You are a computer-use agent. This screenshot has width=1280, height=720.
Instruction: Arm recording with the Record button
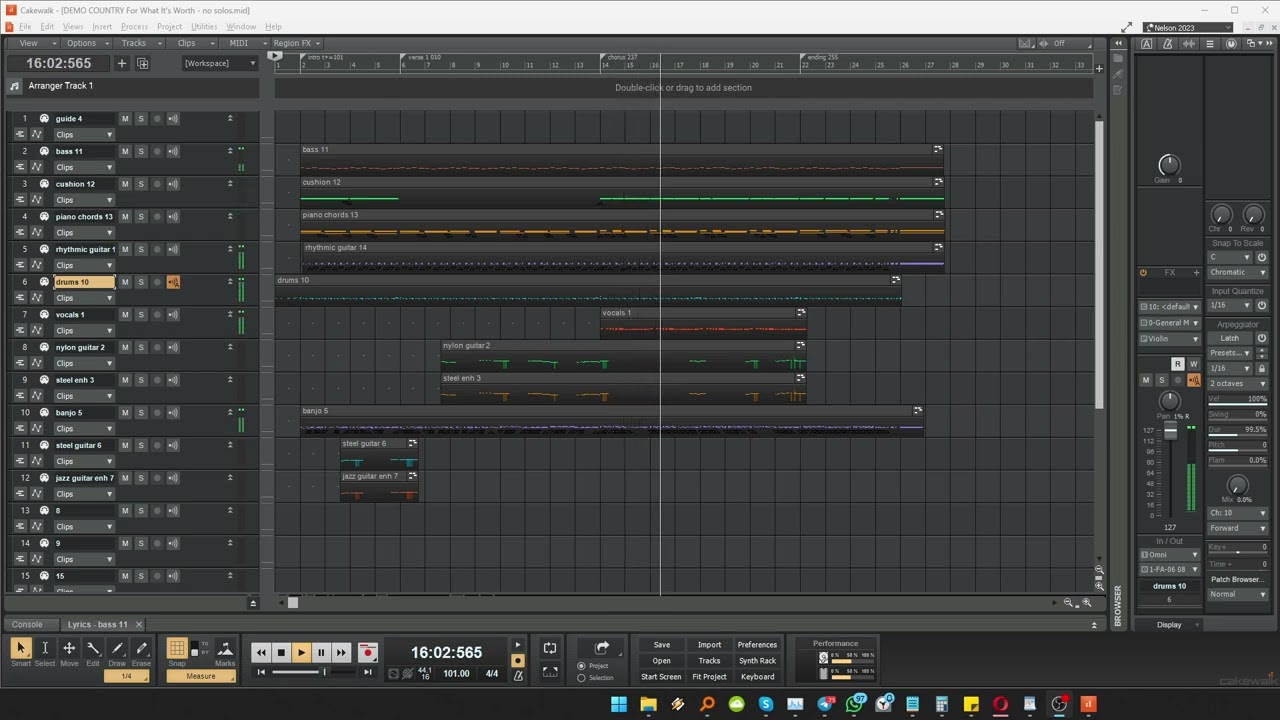pyautogui.click(x=367, y=653)
